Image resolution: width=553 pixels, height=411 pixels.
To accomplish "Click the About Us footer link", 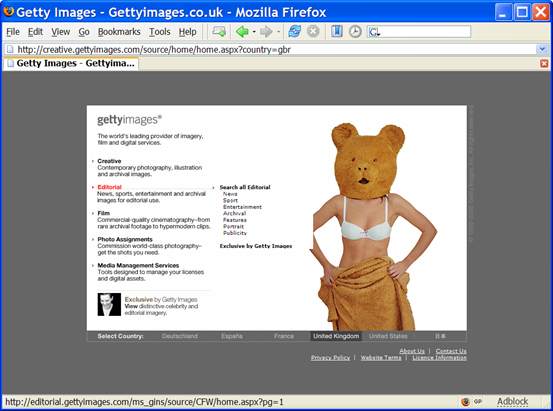I will click(x=412, y=351).
